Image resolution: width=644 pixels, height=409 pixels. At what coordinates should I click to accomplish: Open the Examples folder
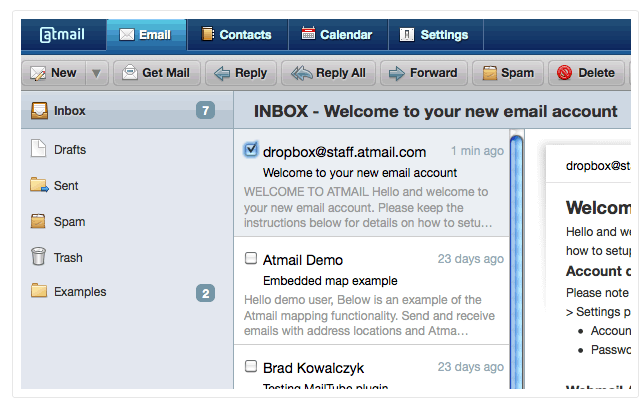point(127,292)
